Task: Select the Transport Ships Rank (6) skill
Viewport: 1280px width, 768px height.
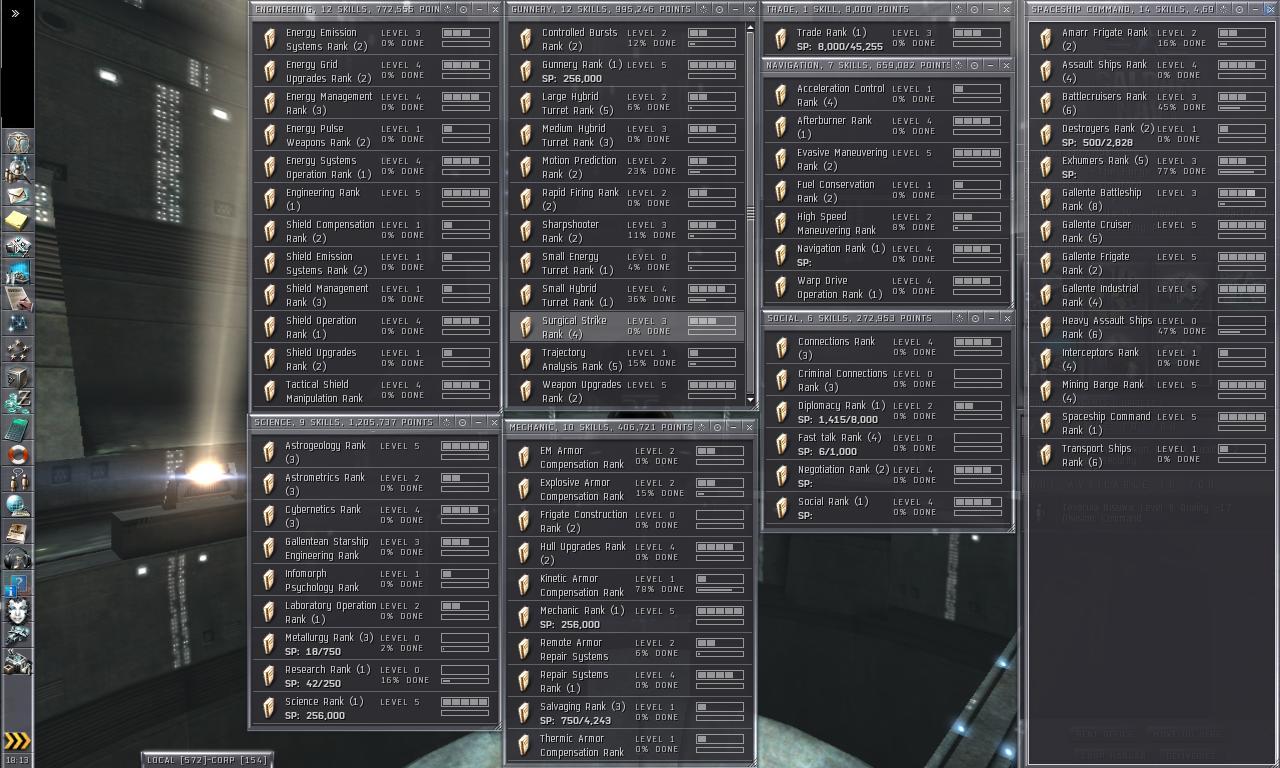Action: coord(1152,455)
